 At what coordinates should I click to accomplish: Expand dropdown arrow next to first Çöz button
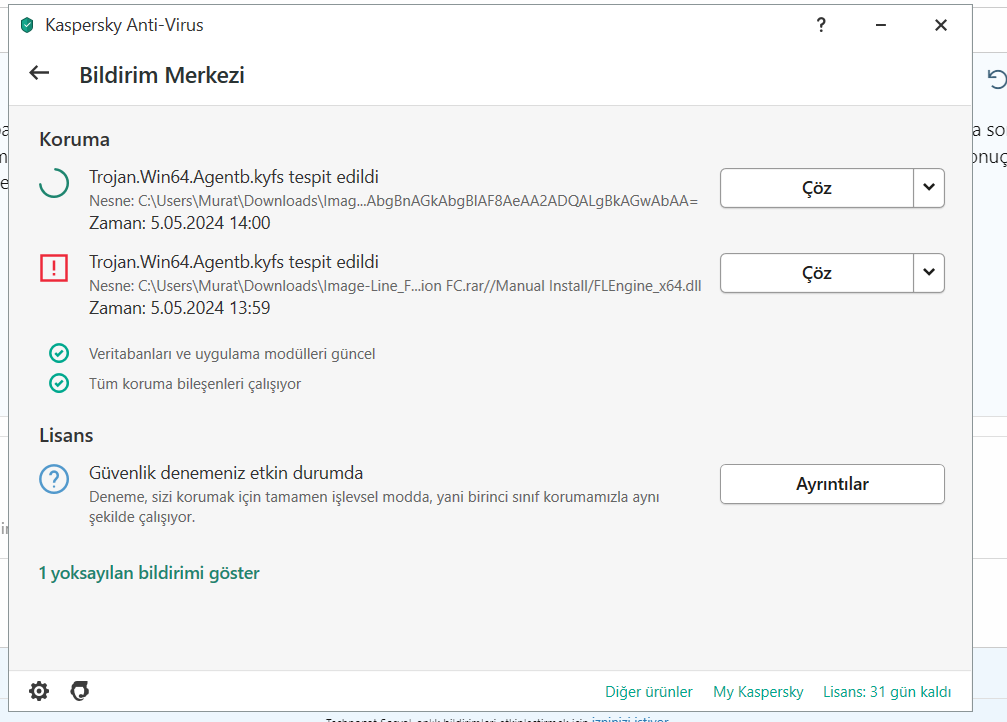tap(929, 188)
